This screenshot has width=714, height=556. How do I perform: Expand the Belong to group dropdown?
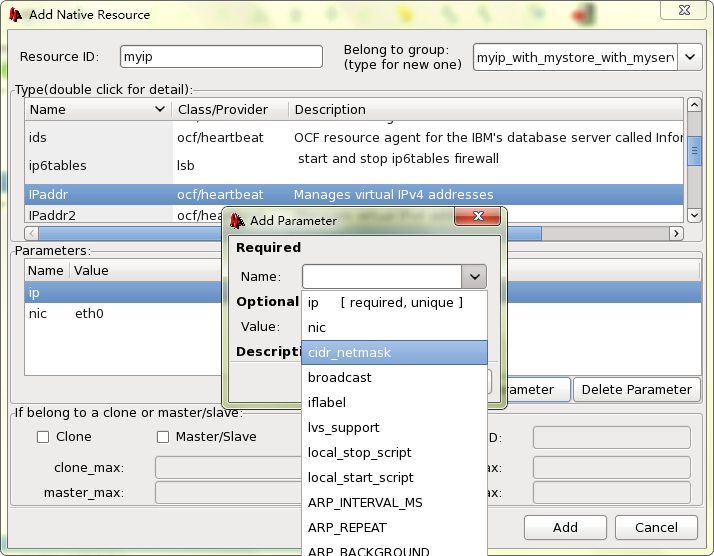pos(690,58)
